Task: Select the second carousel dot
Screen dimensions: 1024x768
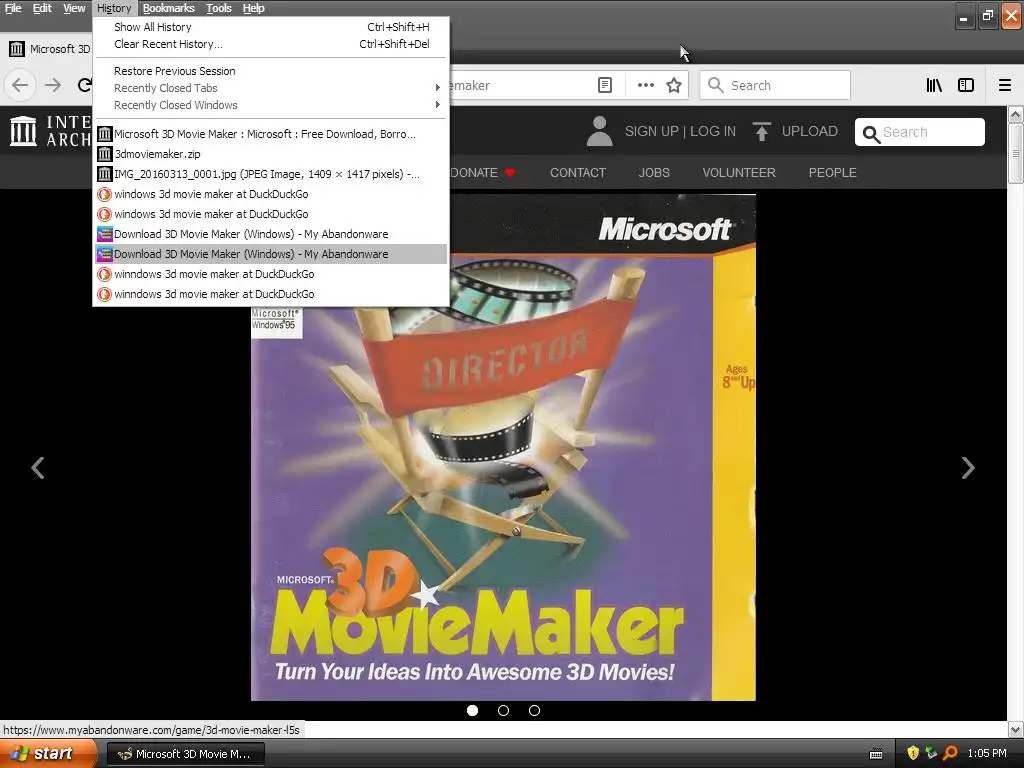Action: tap(503, 711)
